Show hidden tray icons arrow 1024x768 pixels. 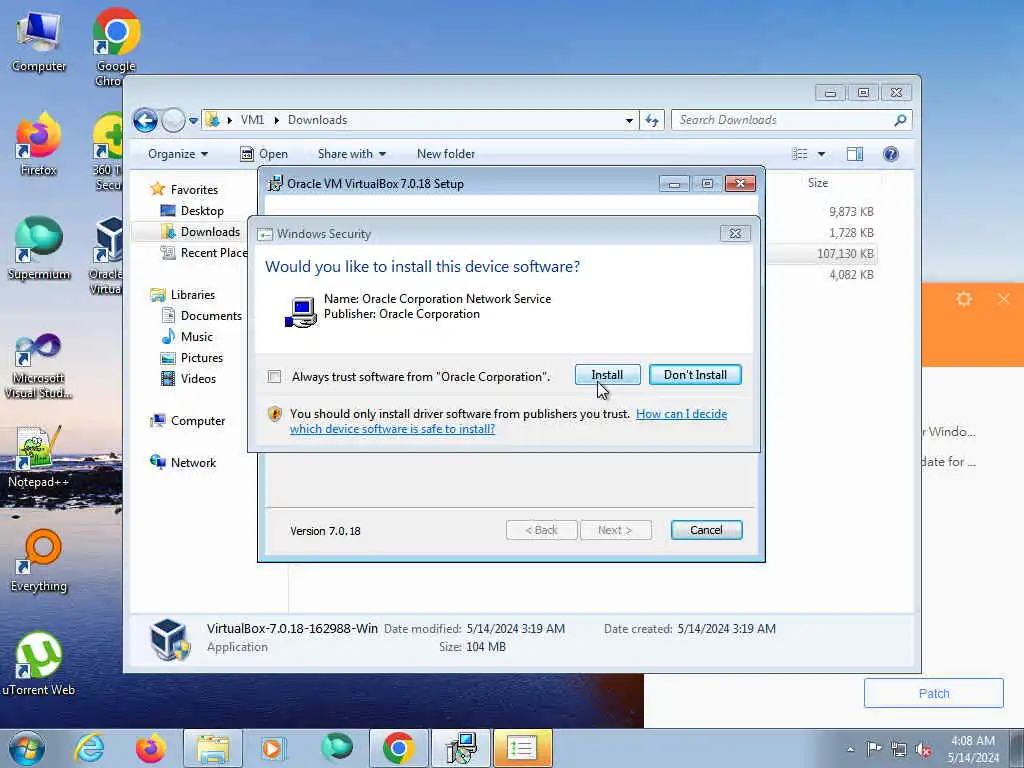coord(850,749)
